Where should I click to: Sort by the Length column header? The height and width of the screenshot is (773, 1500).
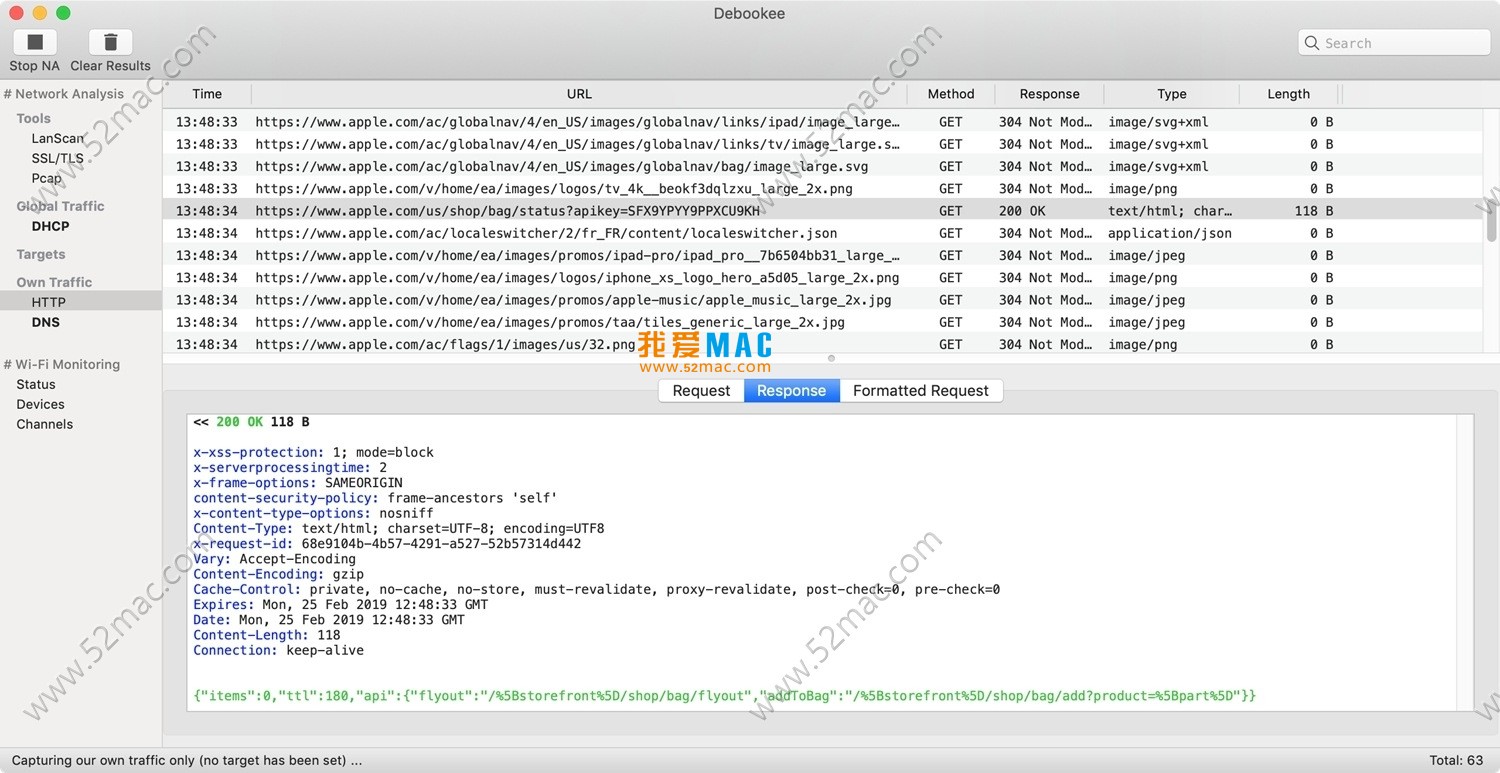[1288, 94]
